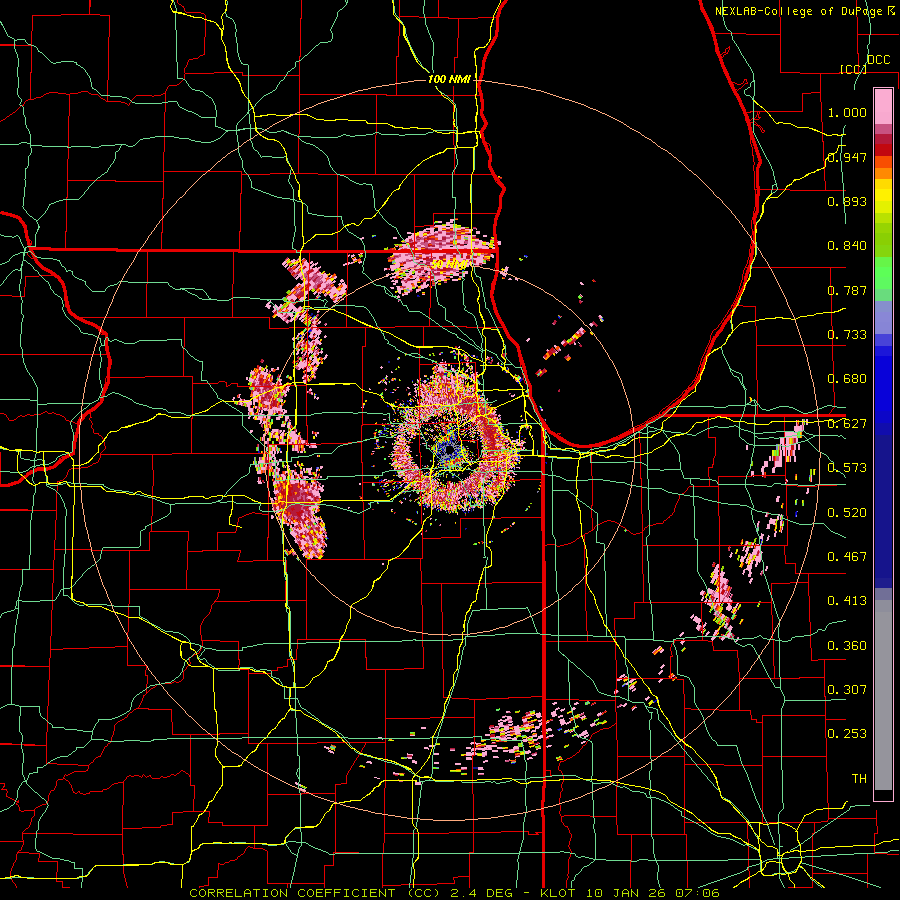Click the 0.253 legend value
The height and width of the screenshot is (900, 900).
[x=847, y=734]
